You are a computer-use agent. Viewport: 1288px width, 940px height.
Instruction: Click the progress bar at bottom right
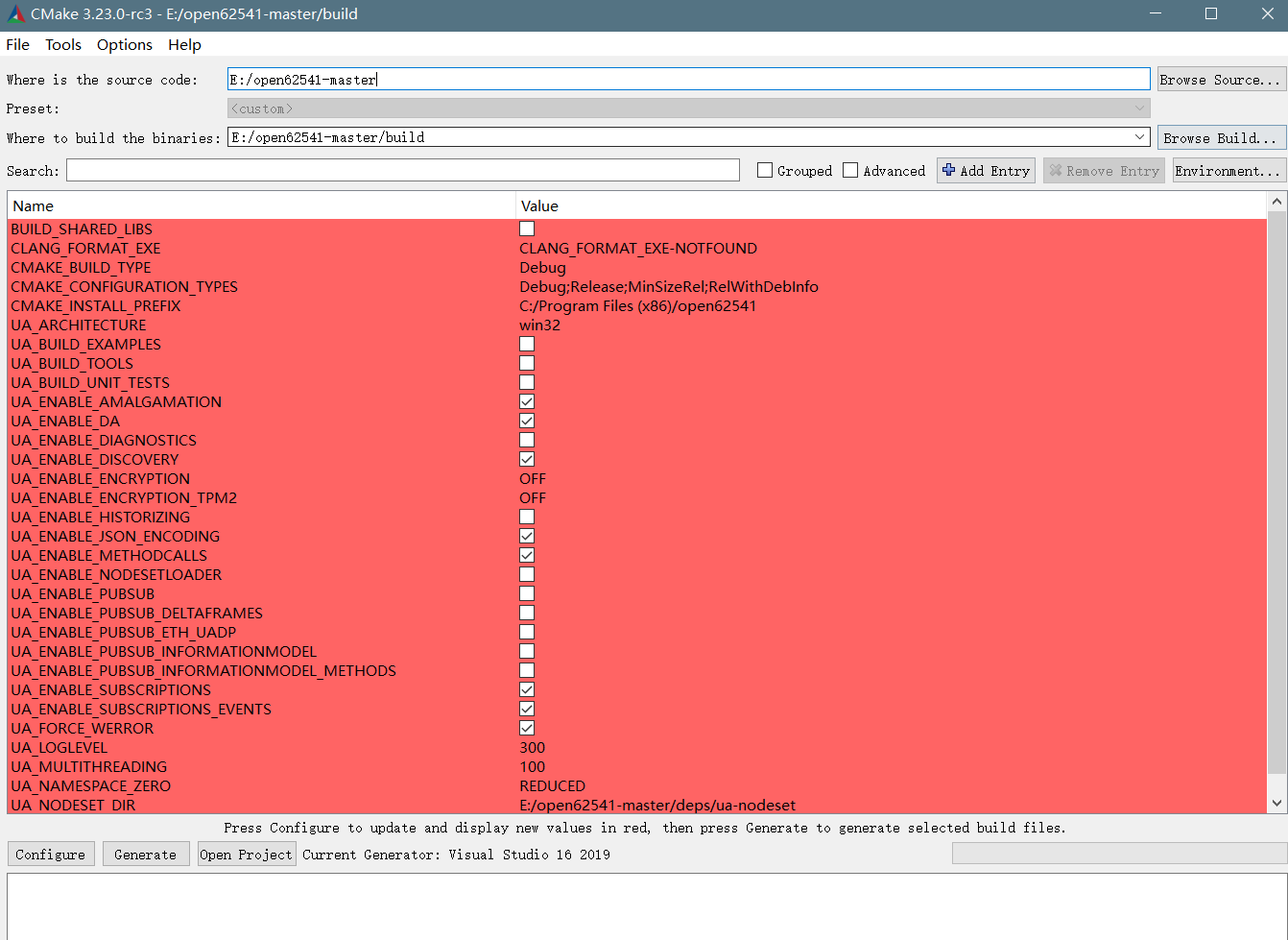tap(1119, 854)
